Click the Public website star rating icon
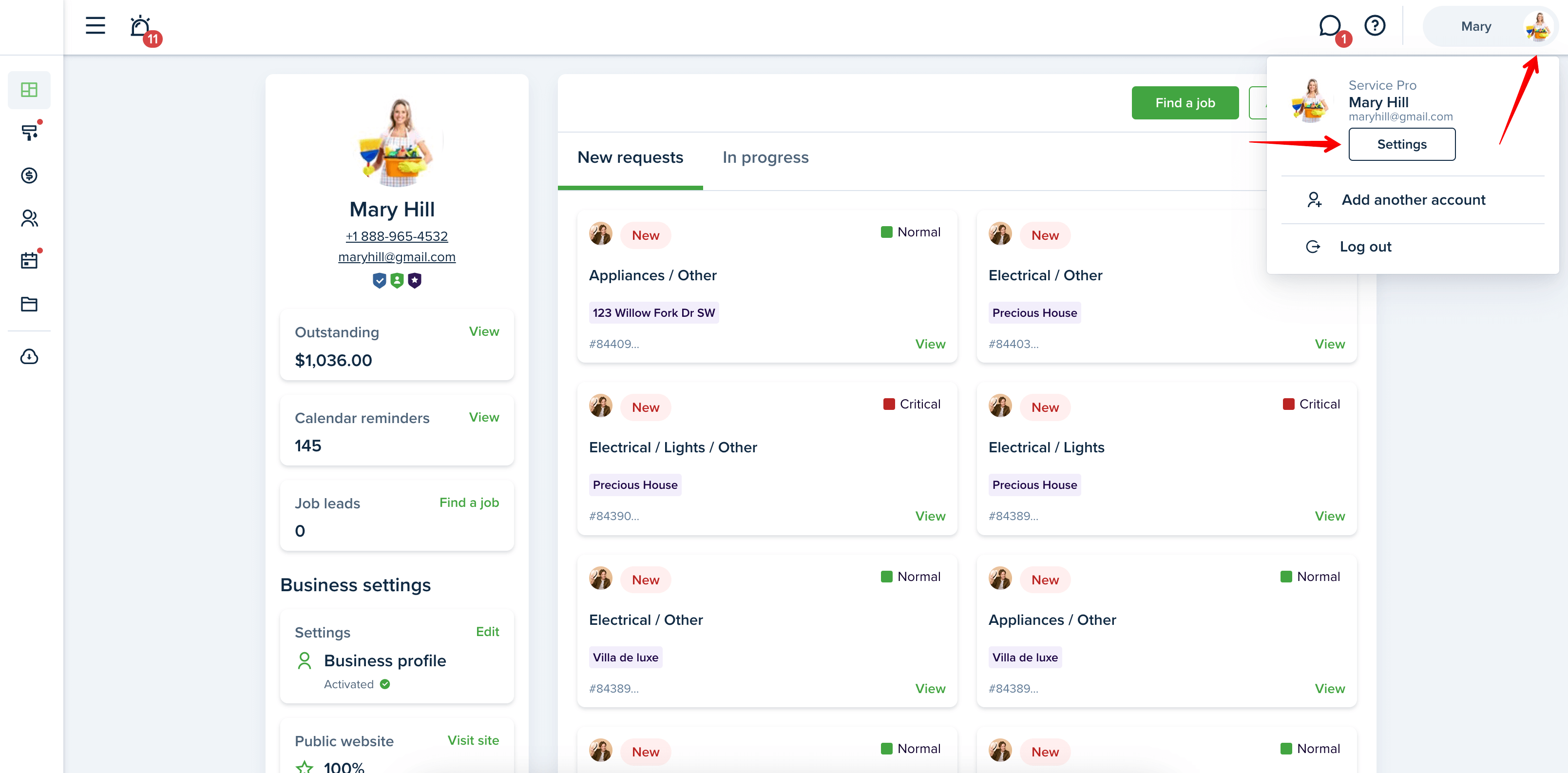Image resolution: width=1568 pixels, height=773 pixels. pos(305,767)
